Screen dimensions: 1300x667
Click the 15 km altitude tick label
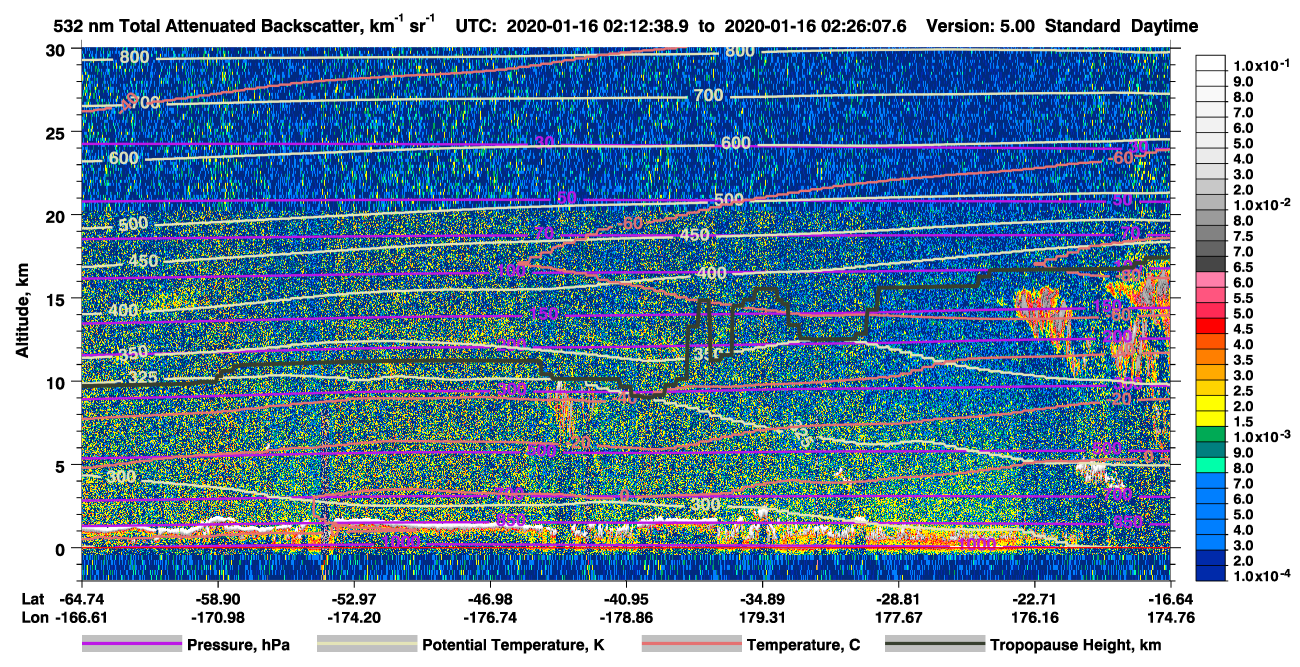pyautogui.click(x=55, y=298)
